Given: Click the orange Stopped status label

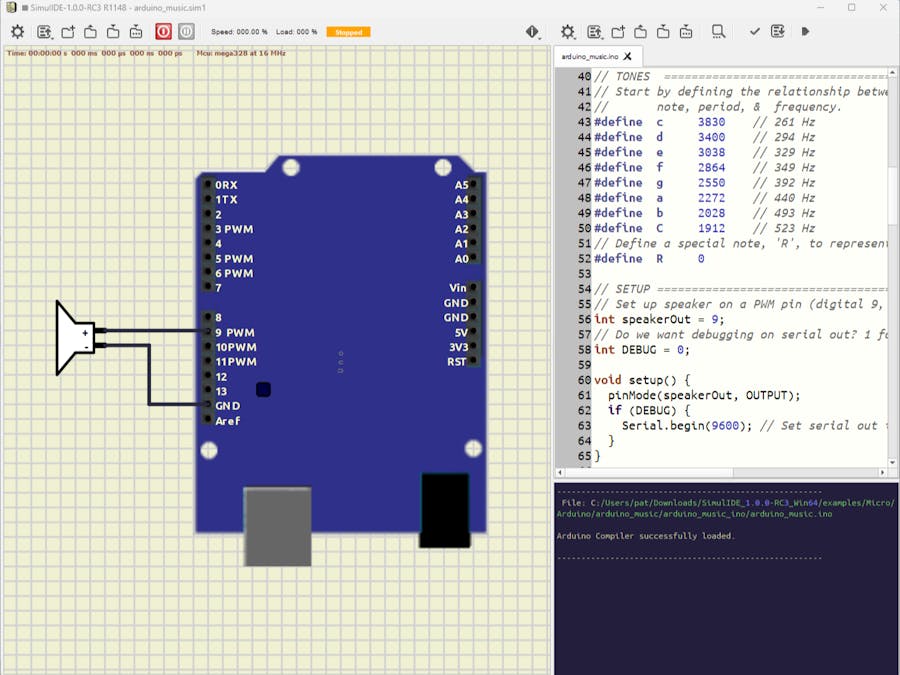Looking at the screenshot, I should click(348, 32).
